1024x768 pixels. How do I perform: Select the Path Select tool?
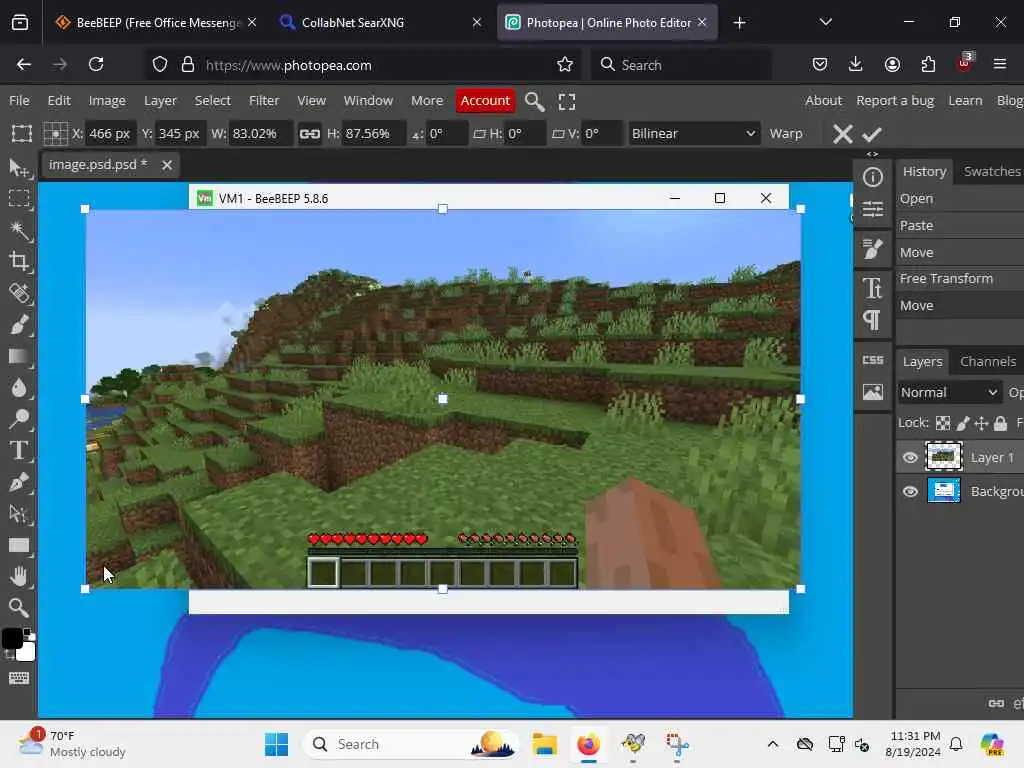[19, 514]
